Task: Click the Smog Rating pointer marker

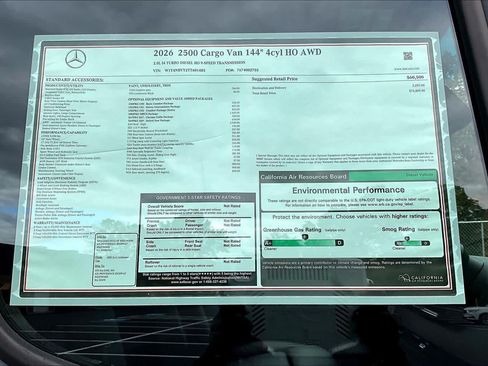Action: [407, 239]
